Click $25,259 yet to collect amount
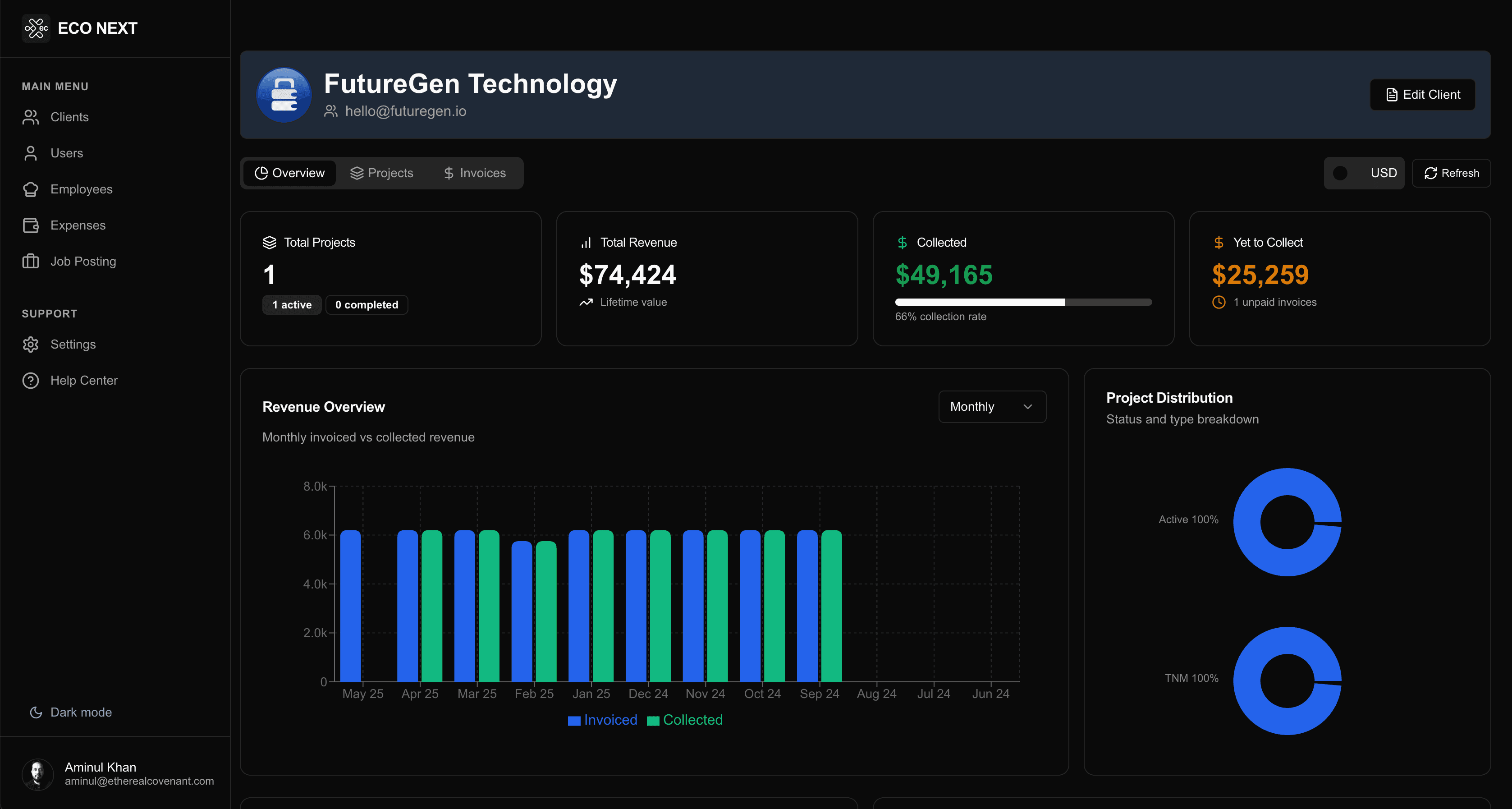This screenshot has width=1512, height=809. (1260, 275)
